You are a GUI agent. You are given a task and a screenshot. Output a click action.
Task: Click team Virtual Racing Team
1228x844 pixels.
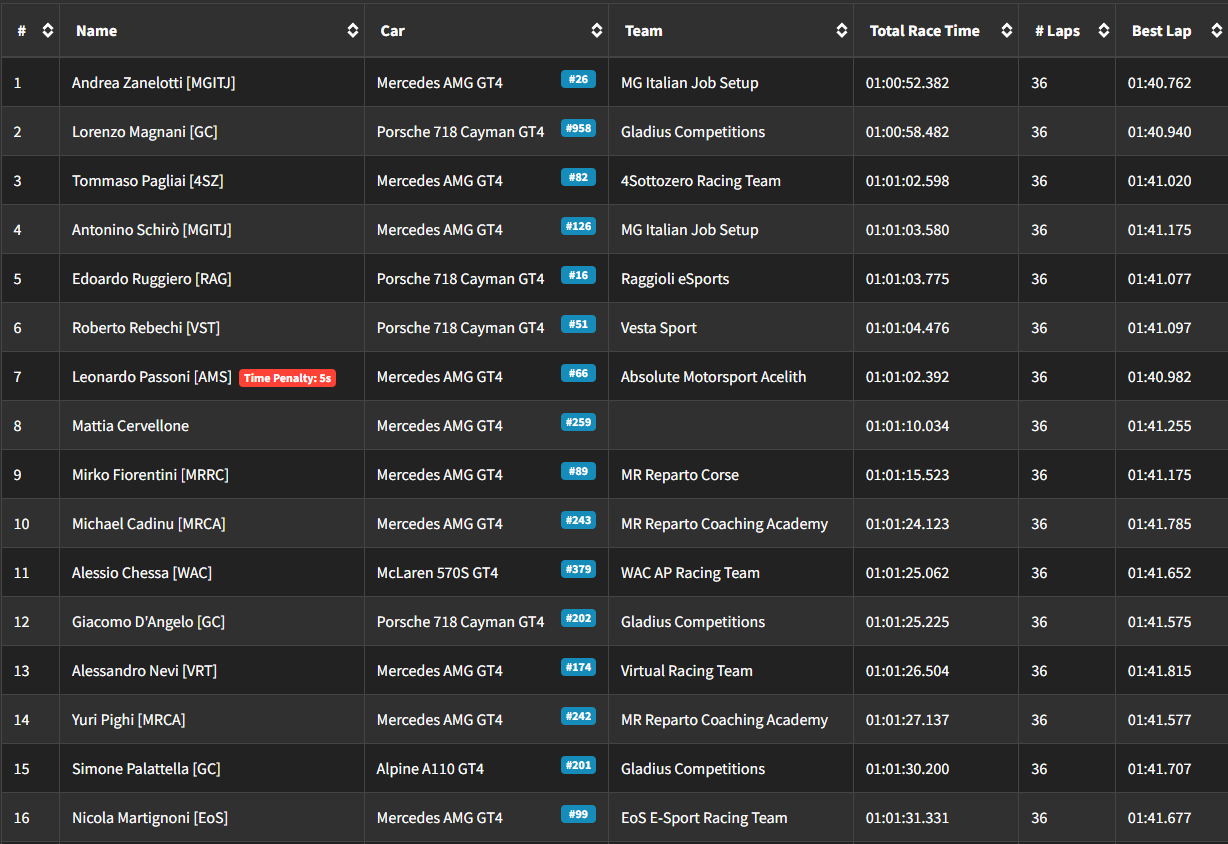687,671
